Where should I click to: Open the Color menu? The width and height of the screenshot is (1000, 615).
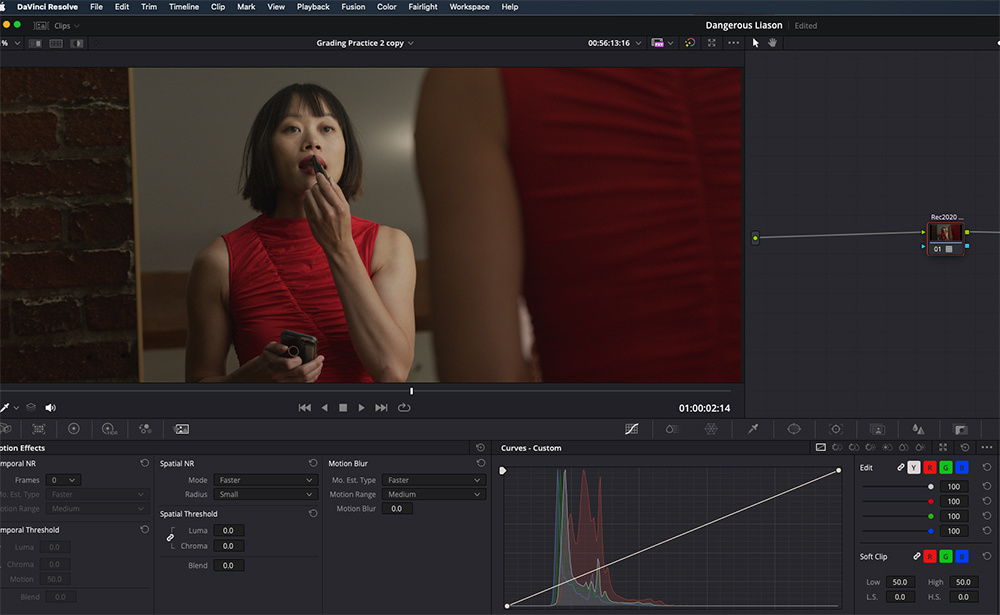click(x=386, y=7)
